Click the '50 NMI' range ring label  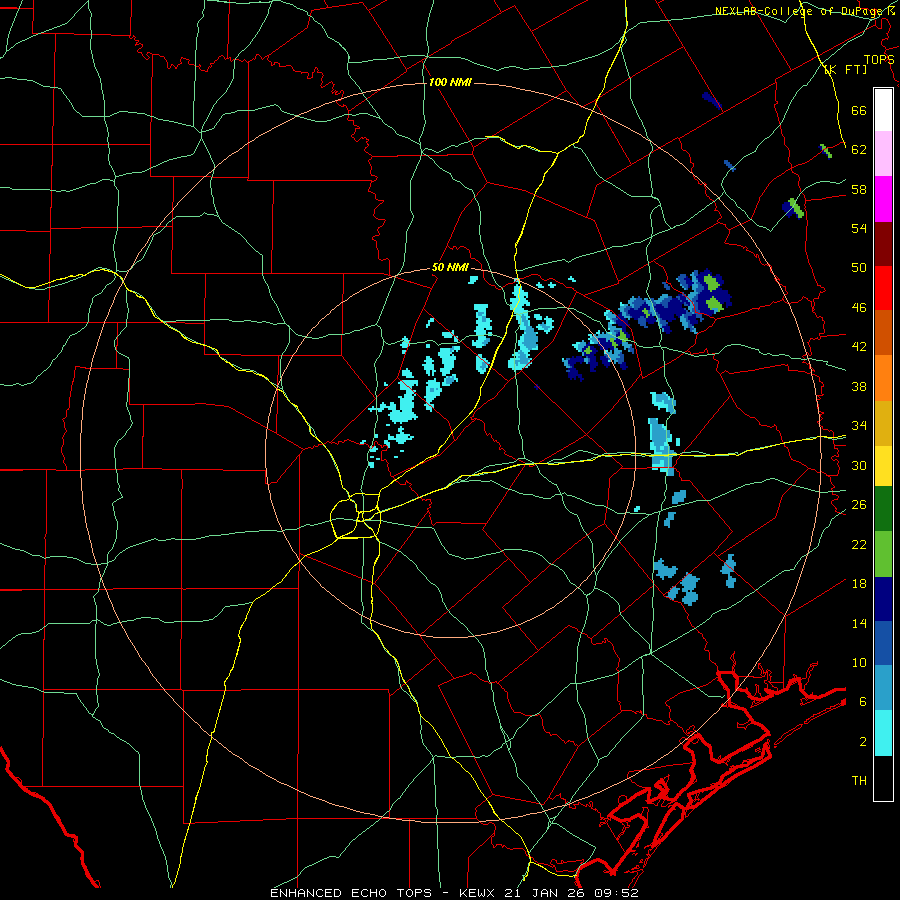(450, 267)
